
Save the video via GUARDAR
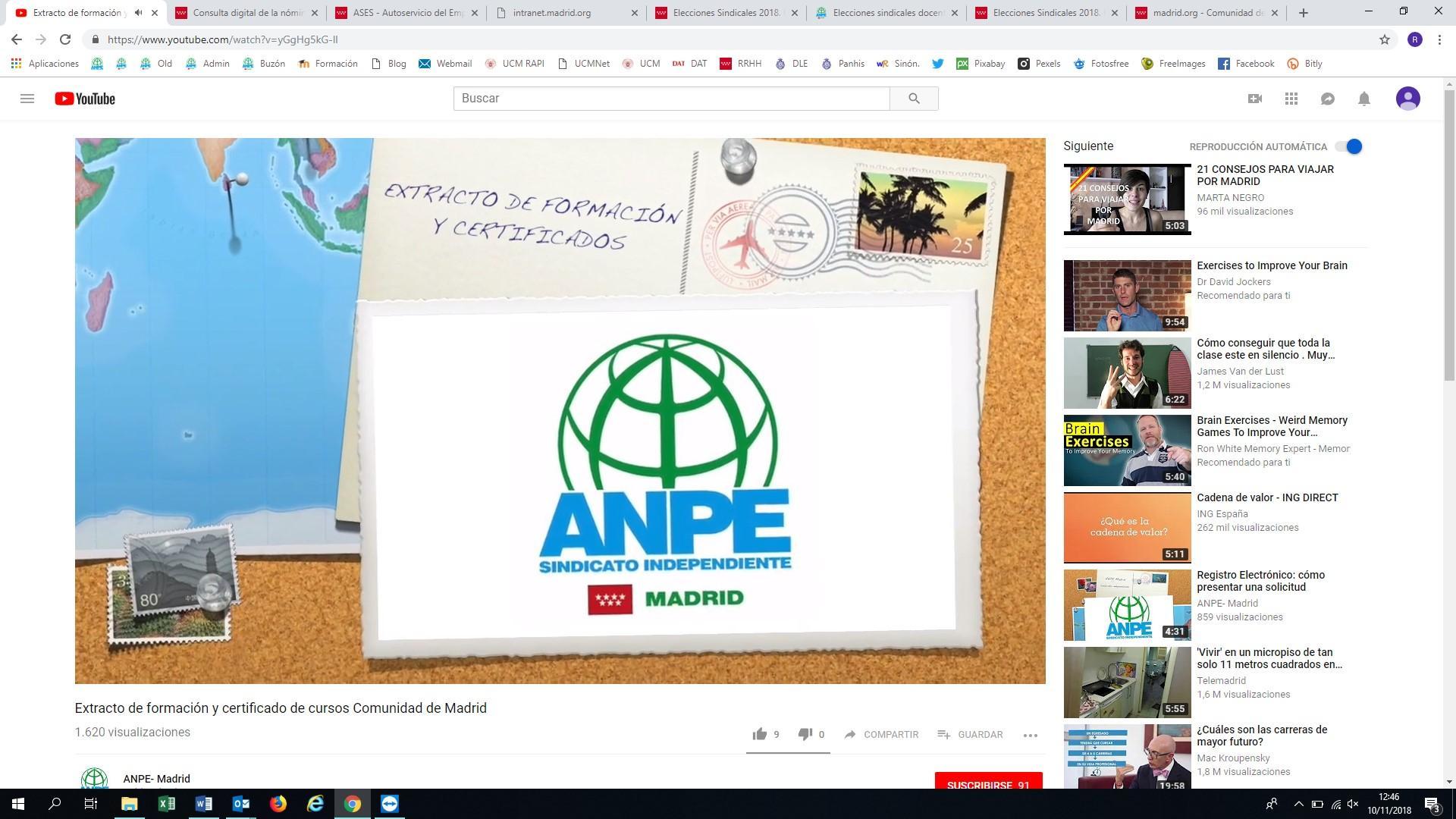[970, 734]
